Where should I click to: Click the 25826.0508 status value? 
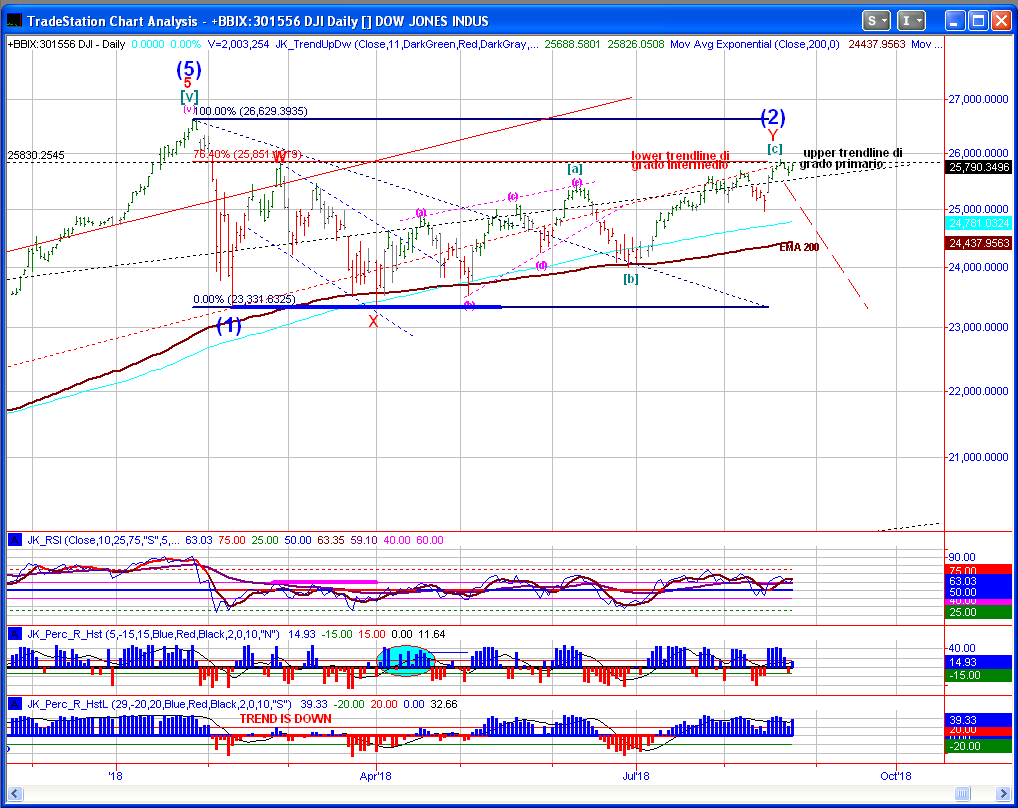tap(636, 44)
